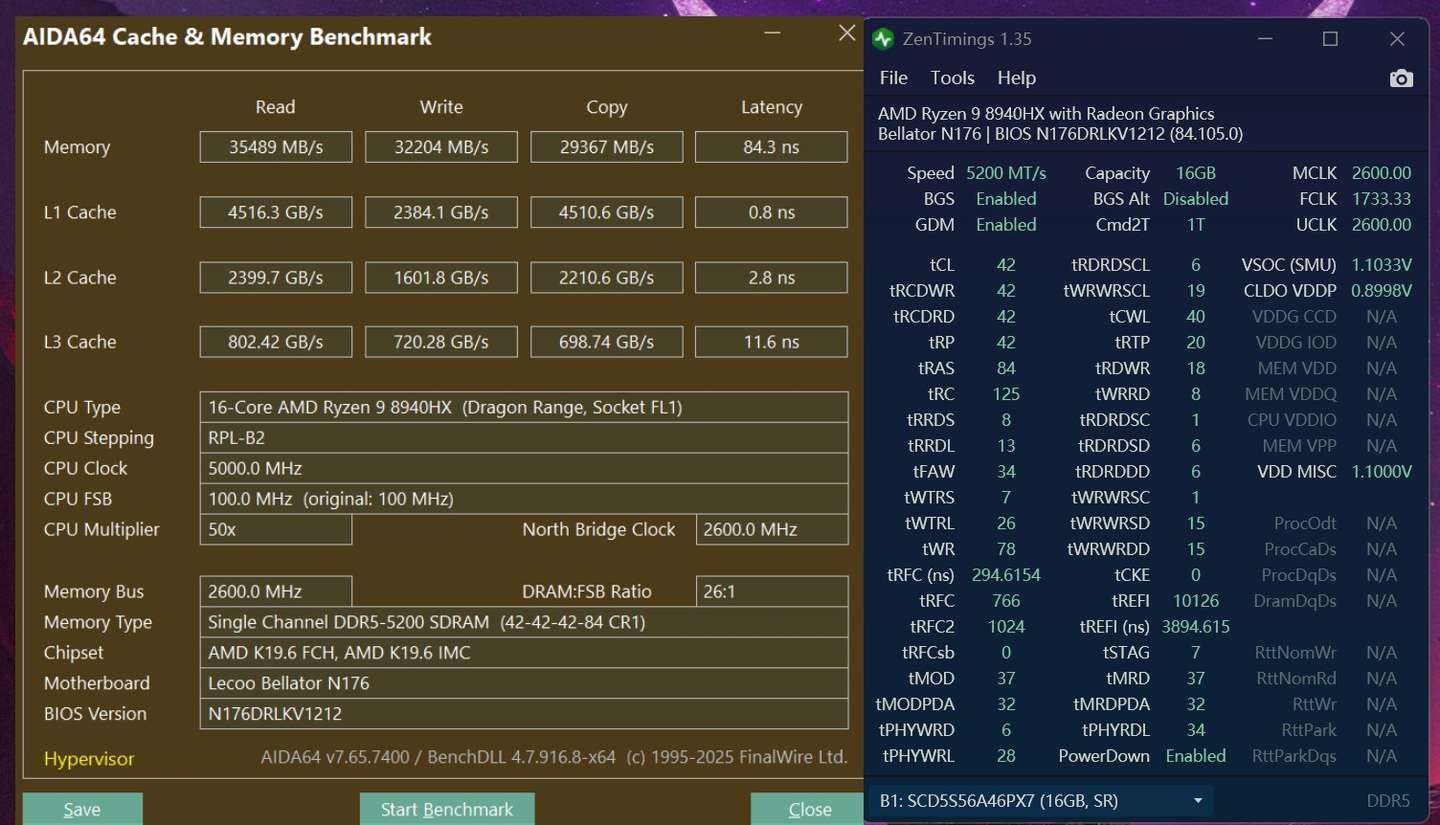Minimize the ZenTimings window
1440x825 pixels.
click(x=1264, y=39)
